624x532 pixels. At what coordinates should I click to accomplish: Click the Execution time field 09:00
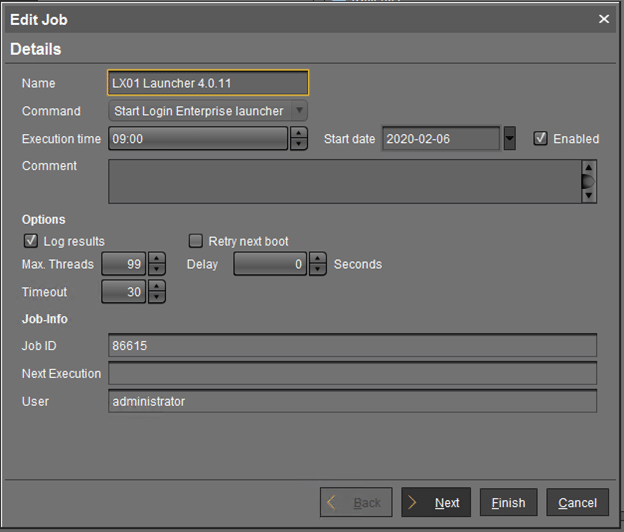198,138
